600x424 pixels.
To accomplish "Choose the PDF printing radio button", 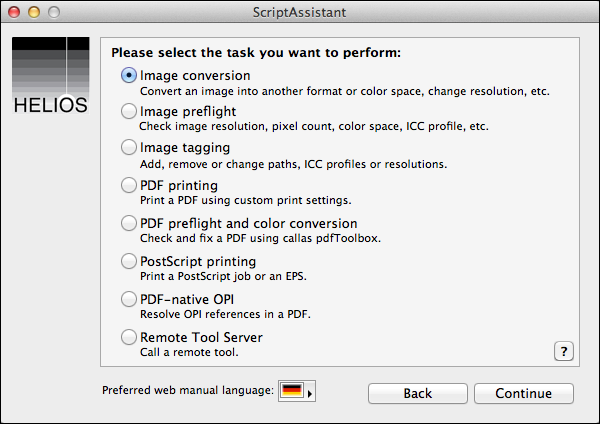I will [x=129, y=185].
